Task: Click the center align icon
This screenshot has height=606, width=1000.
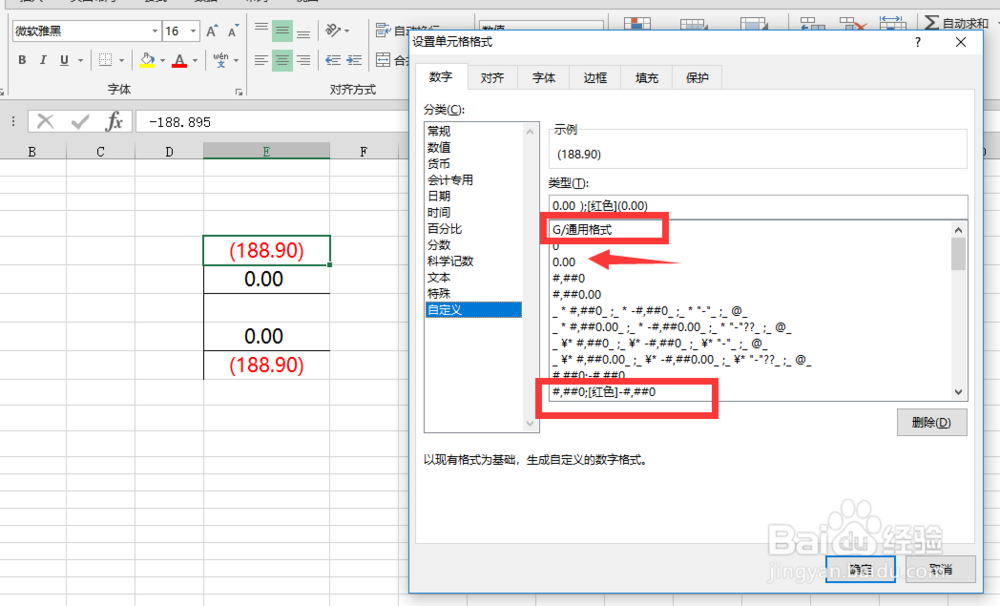Action: (281, 61)
